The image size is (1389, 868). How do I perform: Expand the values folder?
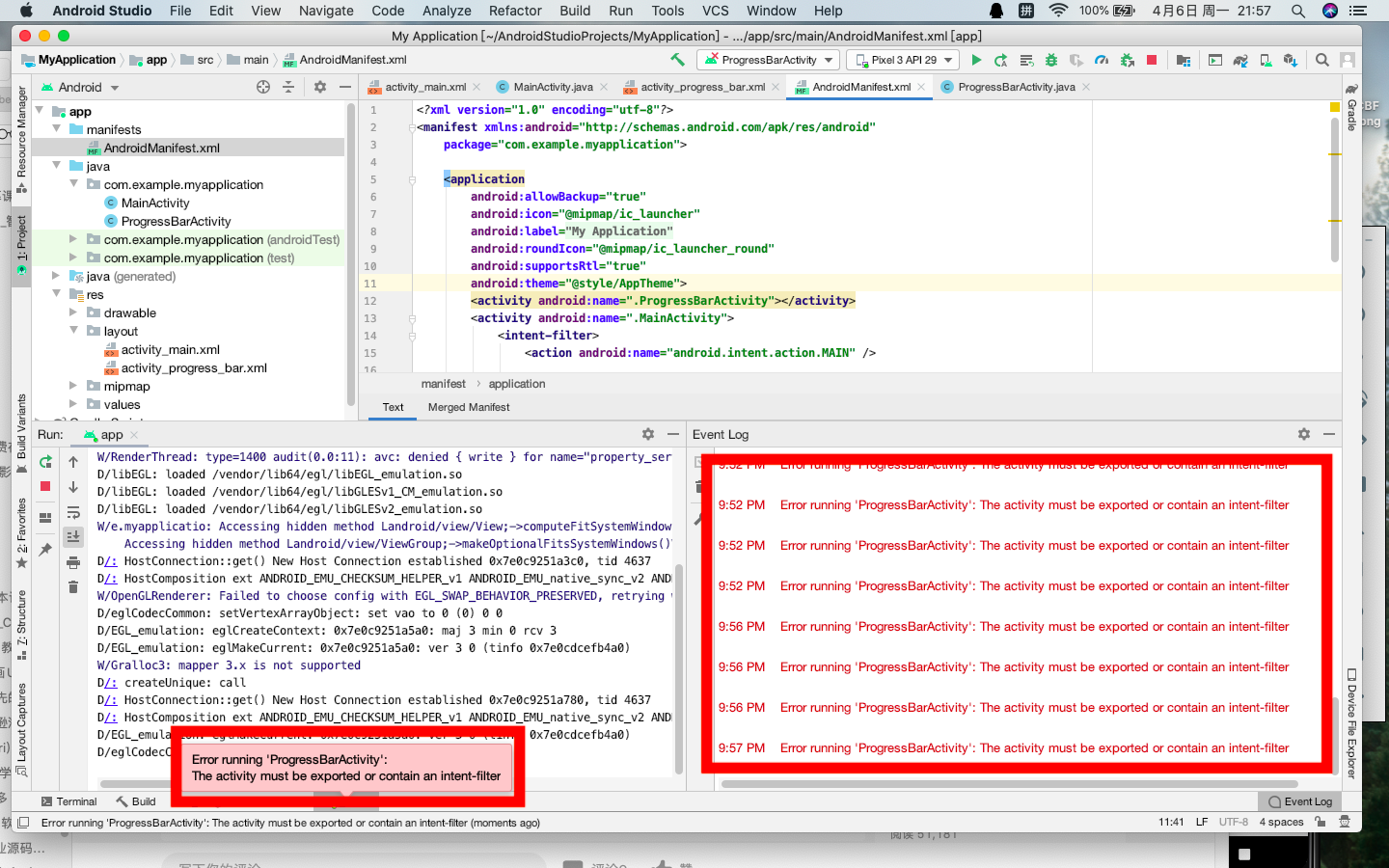(x=73, y=404)
